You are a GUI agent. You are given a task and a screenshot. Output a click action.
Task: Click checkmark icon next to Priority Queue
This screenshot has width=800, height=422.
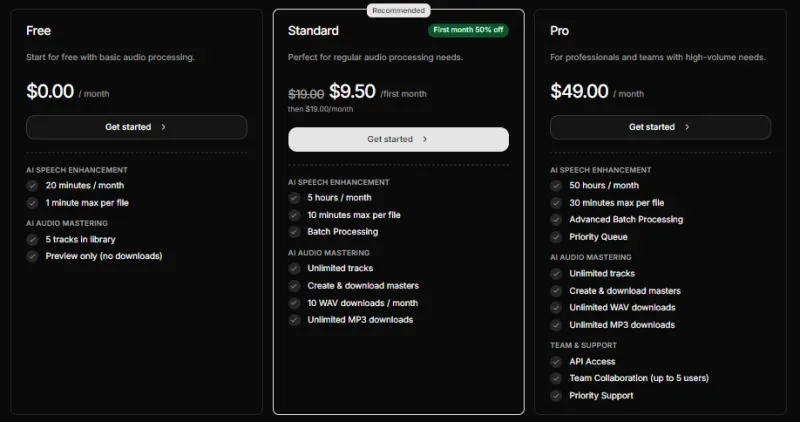pos(556,237)
